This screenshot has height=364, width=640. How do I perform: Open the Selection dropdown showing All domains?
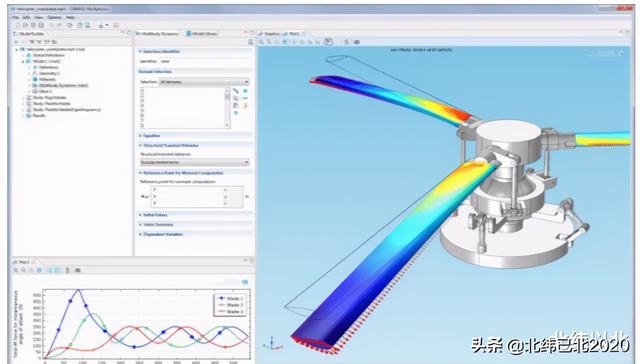pyautogui.click(x=204, y=82)
